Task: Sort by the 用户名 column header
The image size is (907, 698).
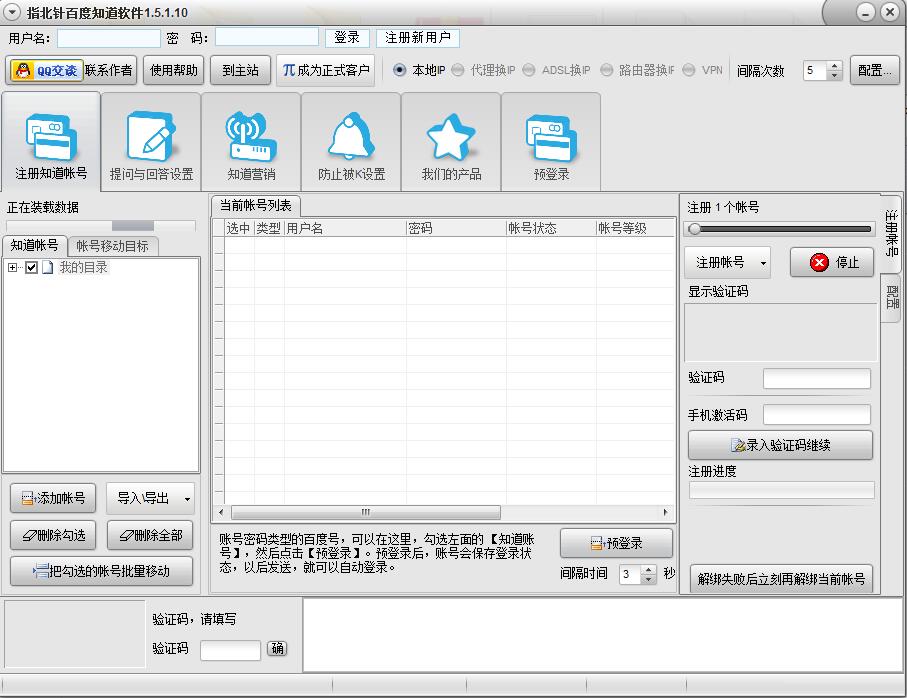Action: tap(345, 228)
